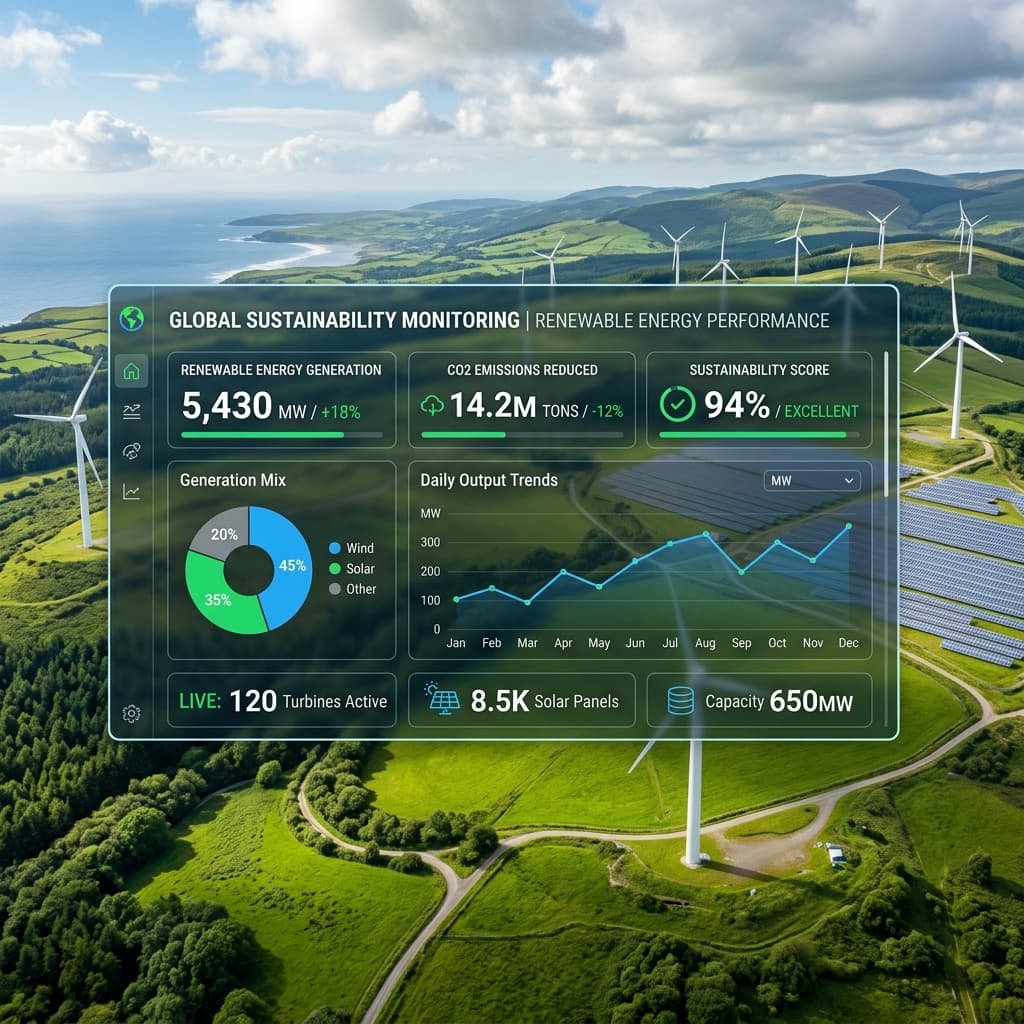Open the line chart analytics sidebar icon
Viewport: 1024px width, 1024px height.
pos(131,491)
